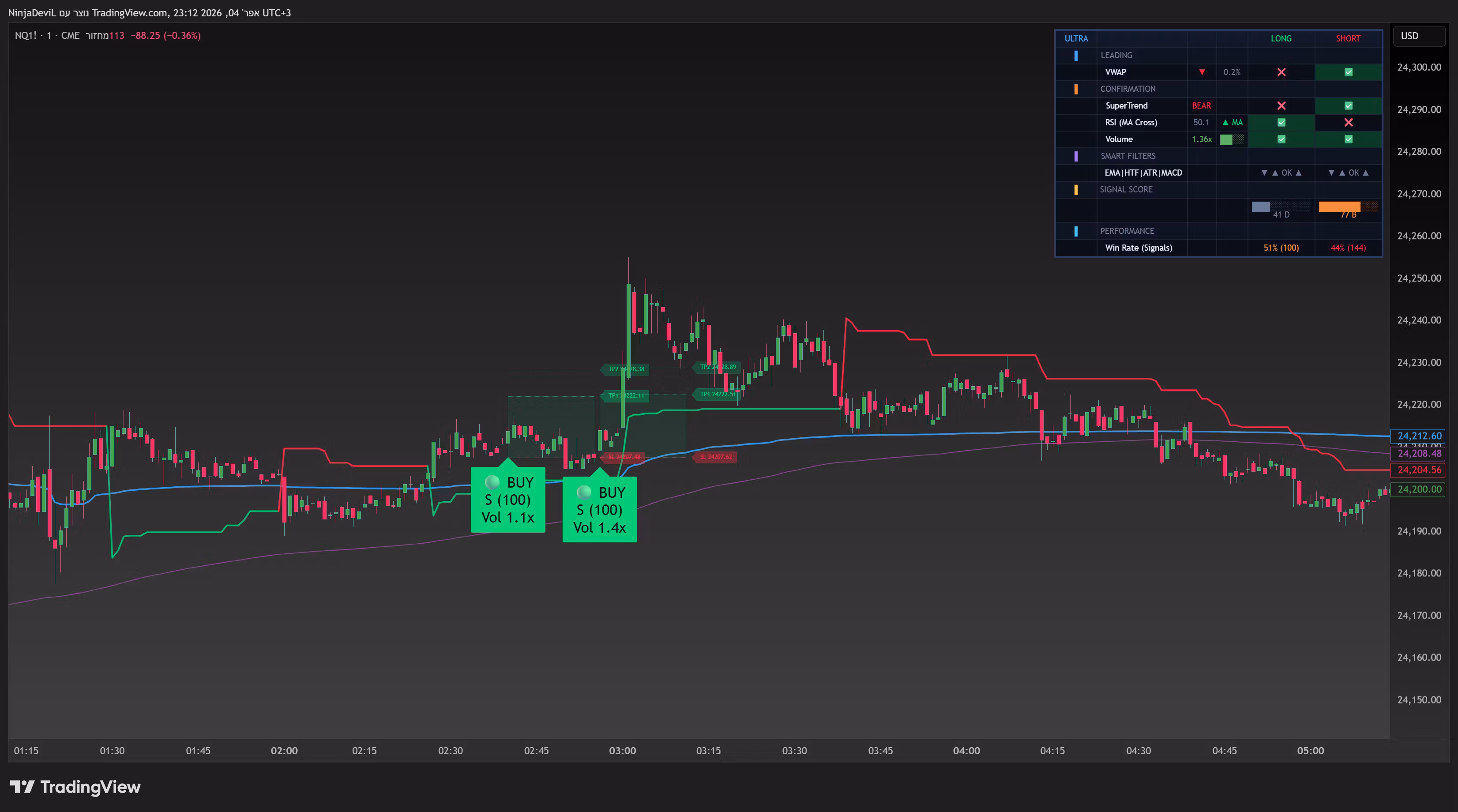Click the yellow marker beside SIGNAL SCORE
The image size is (1458, 812).
tap(1076, 190)
